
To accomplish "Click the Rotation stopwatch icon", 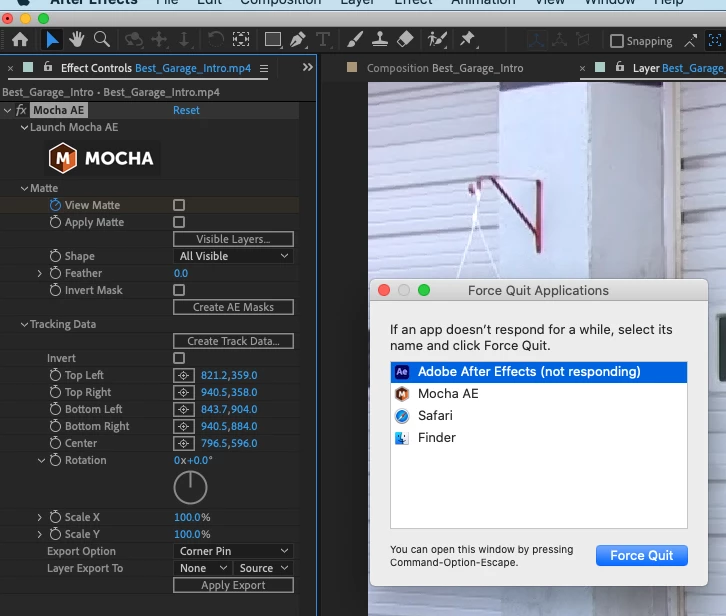I will coord(55,460).
